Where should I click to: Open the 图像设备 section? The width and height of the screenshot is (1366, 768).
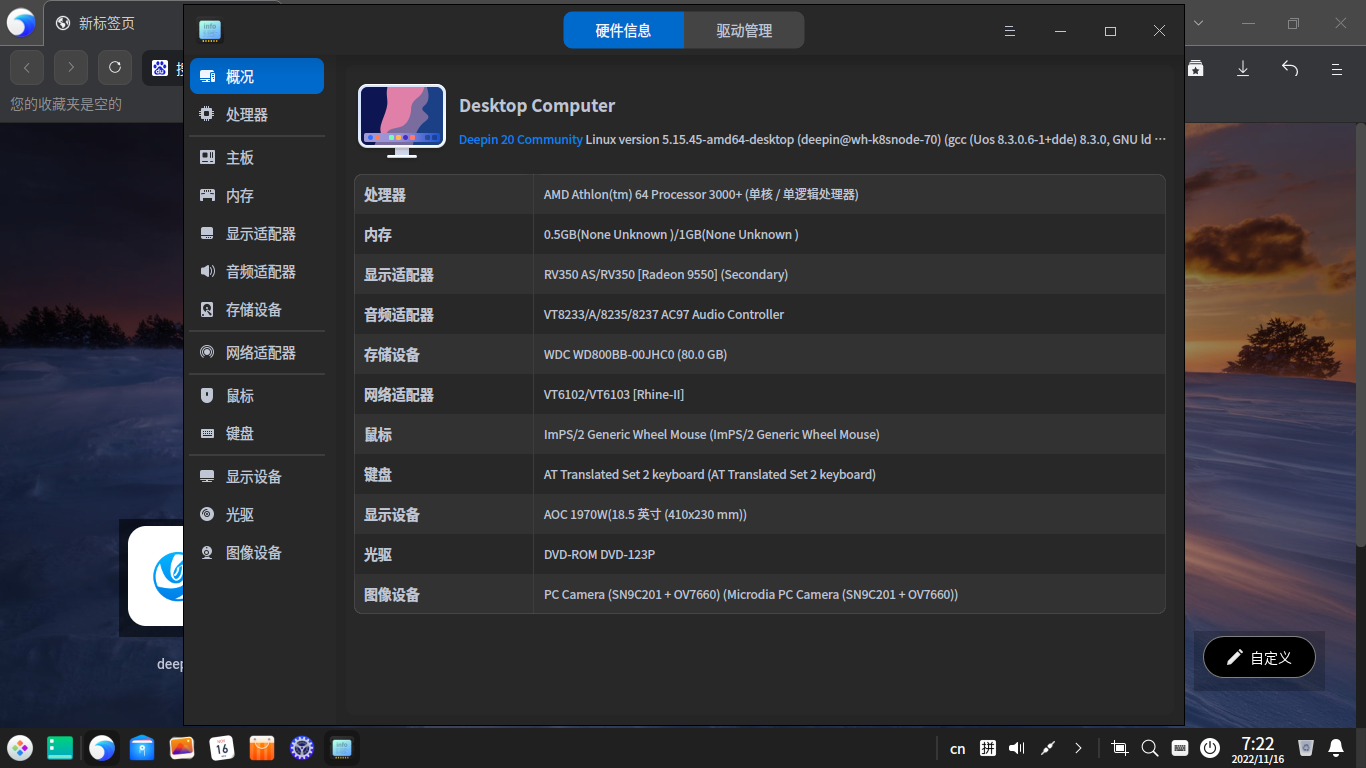point(252,552)
